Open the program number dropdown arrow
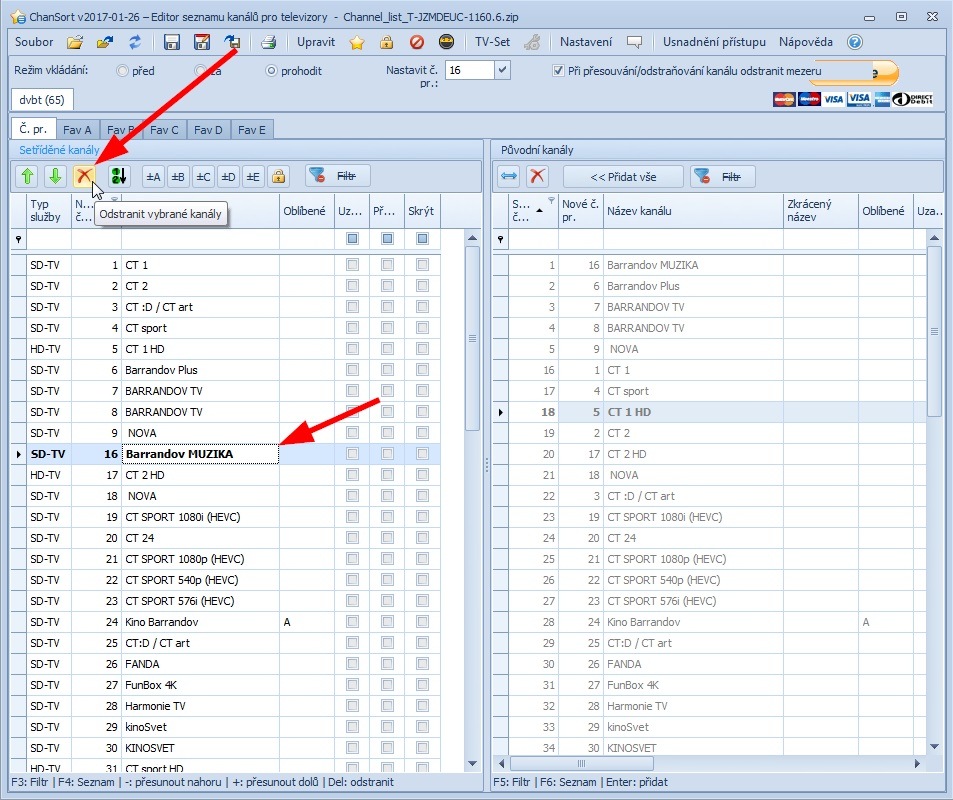Viewport: 953px width, 800px height. [x=503, y=70]
